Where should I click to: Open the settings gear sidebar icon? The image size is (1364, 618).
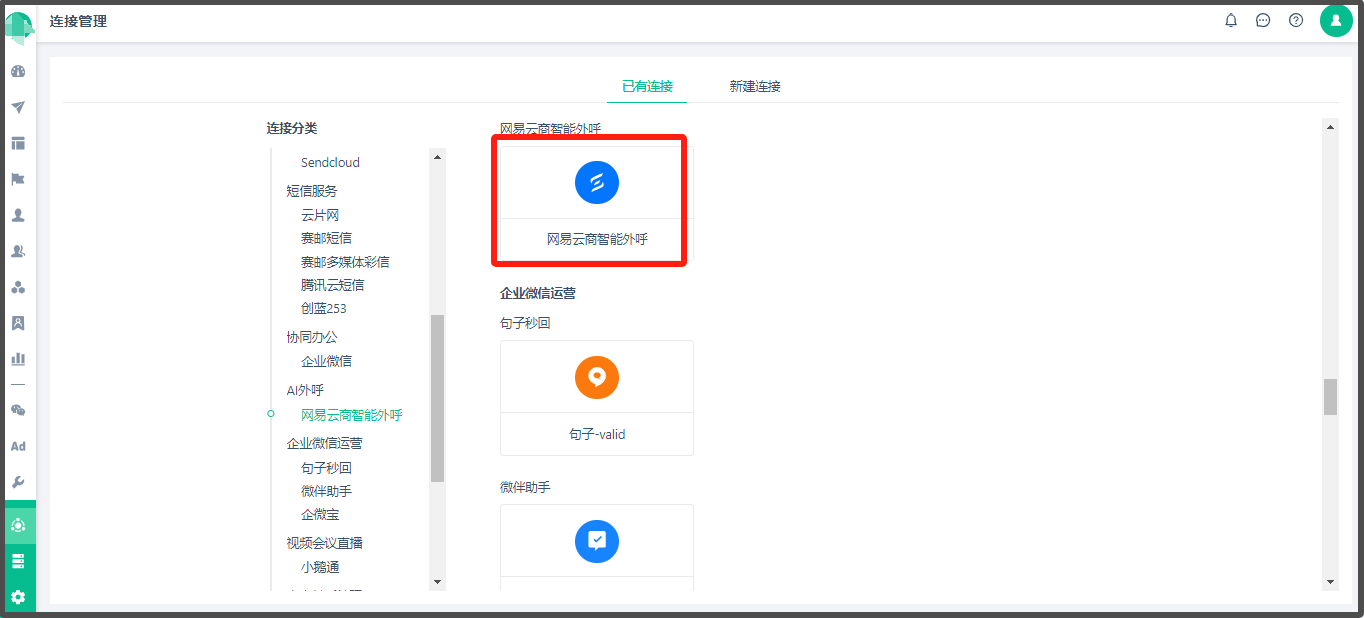tap(18, 598)
